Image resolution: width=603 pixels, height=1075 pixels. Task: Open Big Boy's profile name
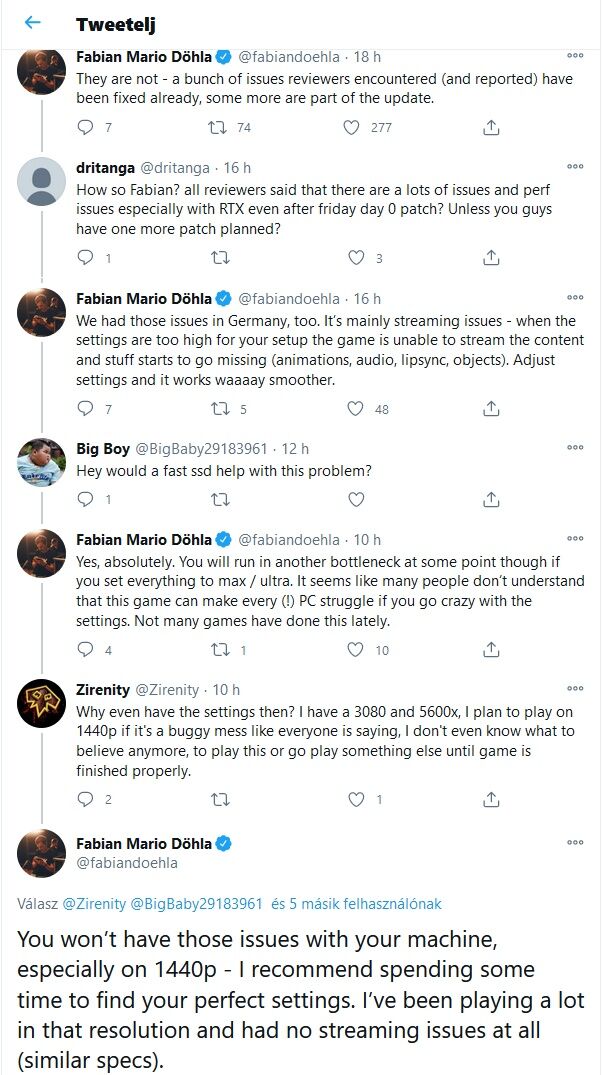(x=103, y=448)
